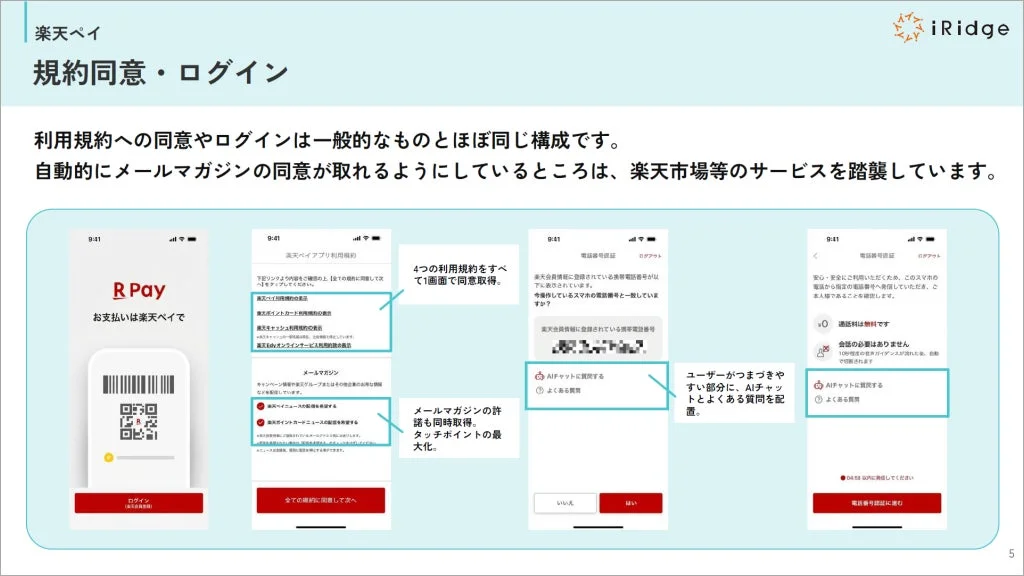Enable the 楽天ポイントカードニュースの配信を希望する checkbox
The image size is (1024, 576).
click(261, 423)
